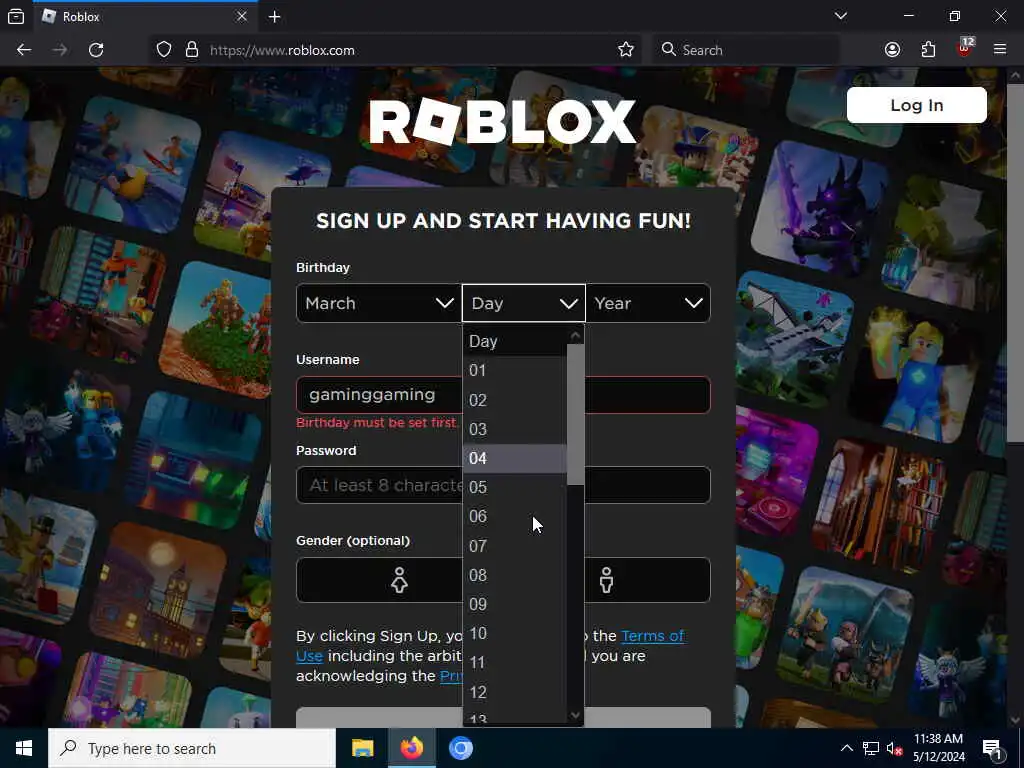
Task: Click the gaminggaming username field
Action: click(503, 394)
